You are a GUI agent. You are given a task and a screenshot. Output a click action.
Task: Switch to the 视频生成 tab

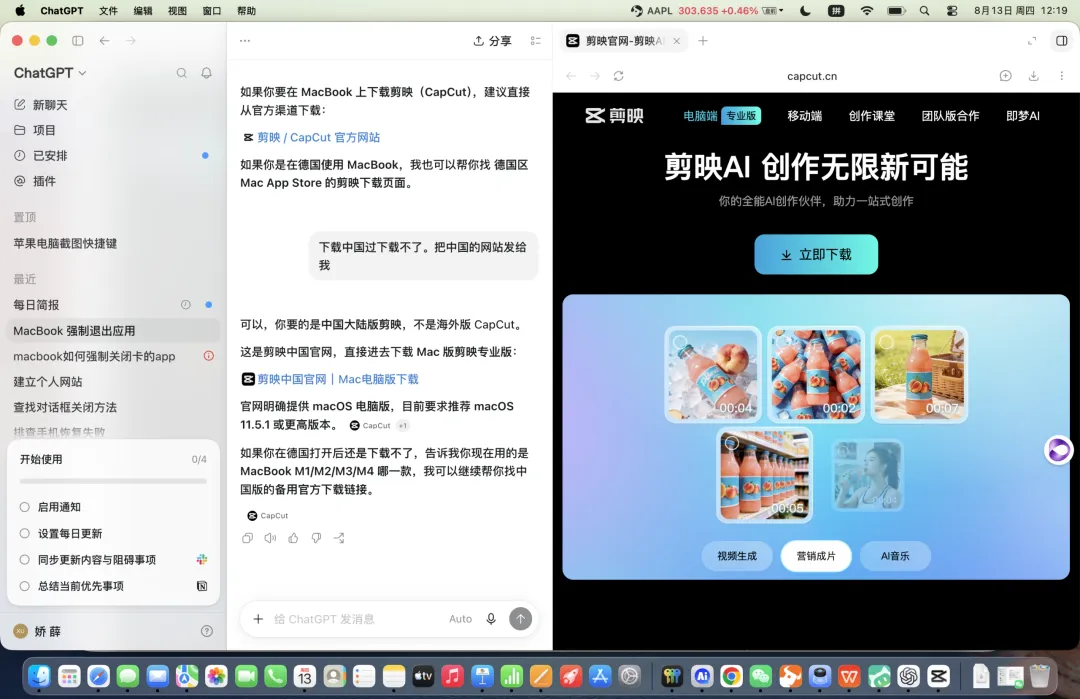coord(737,556)
